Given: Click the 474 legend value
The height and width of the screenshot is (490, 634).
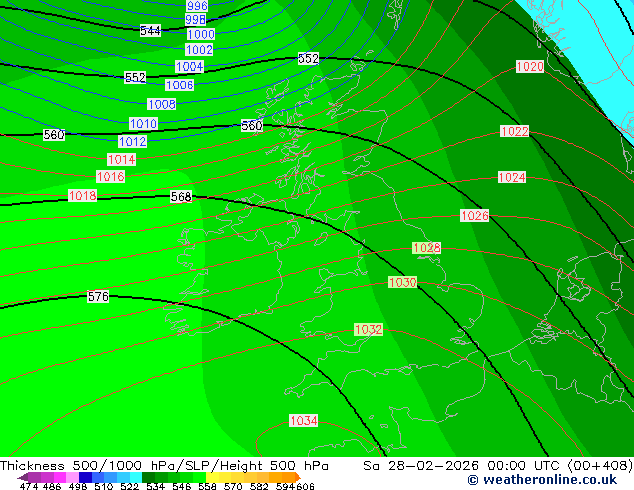Looking at the screenshot, I should point(29,486).
